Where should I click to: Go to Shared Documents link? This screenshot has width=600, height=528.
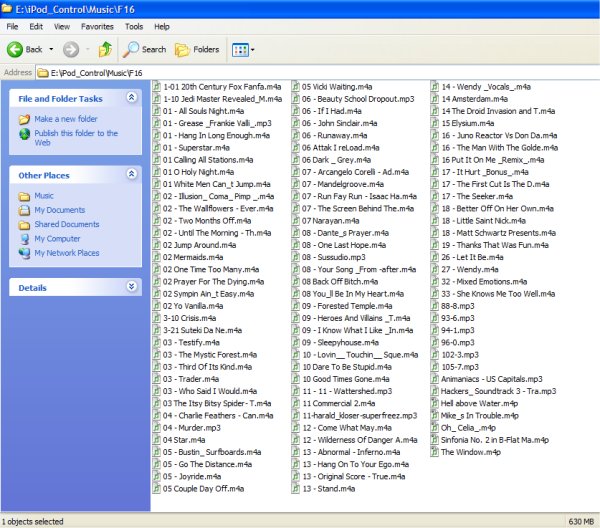click(67, 224)
